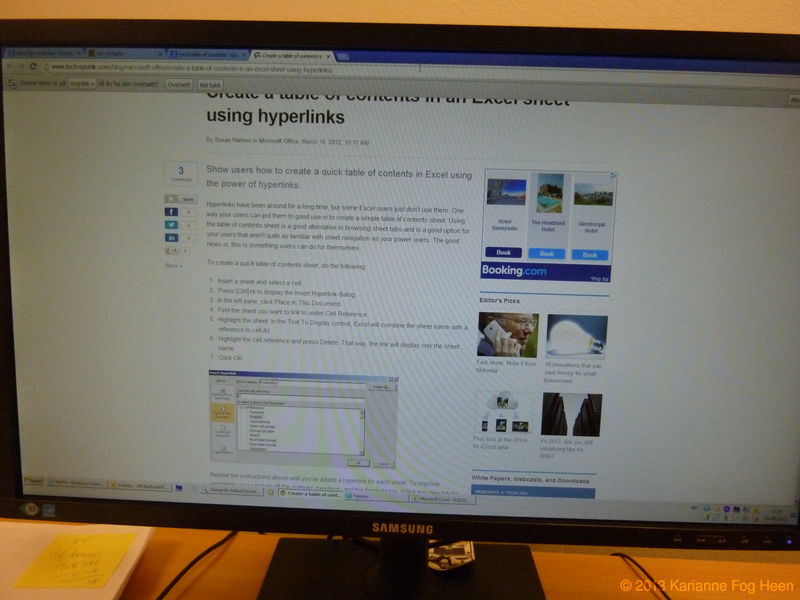Select the 'Create a table of contents' tab
800x600 pixels.
click(291, 56)
